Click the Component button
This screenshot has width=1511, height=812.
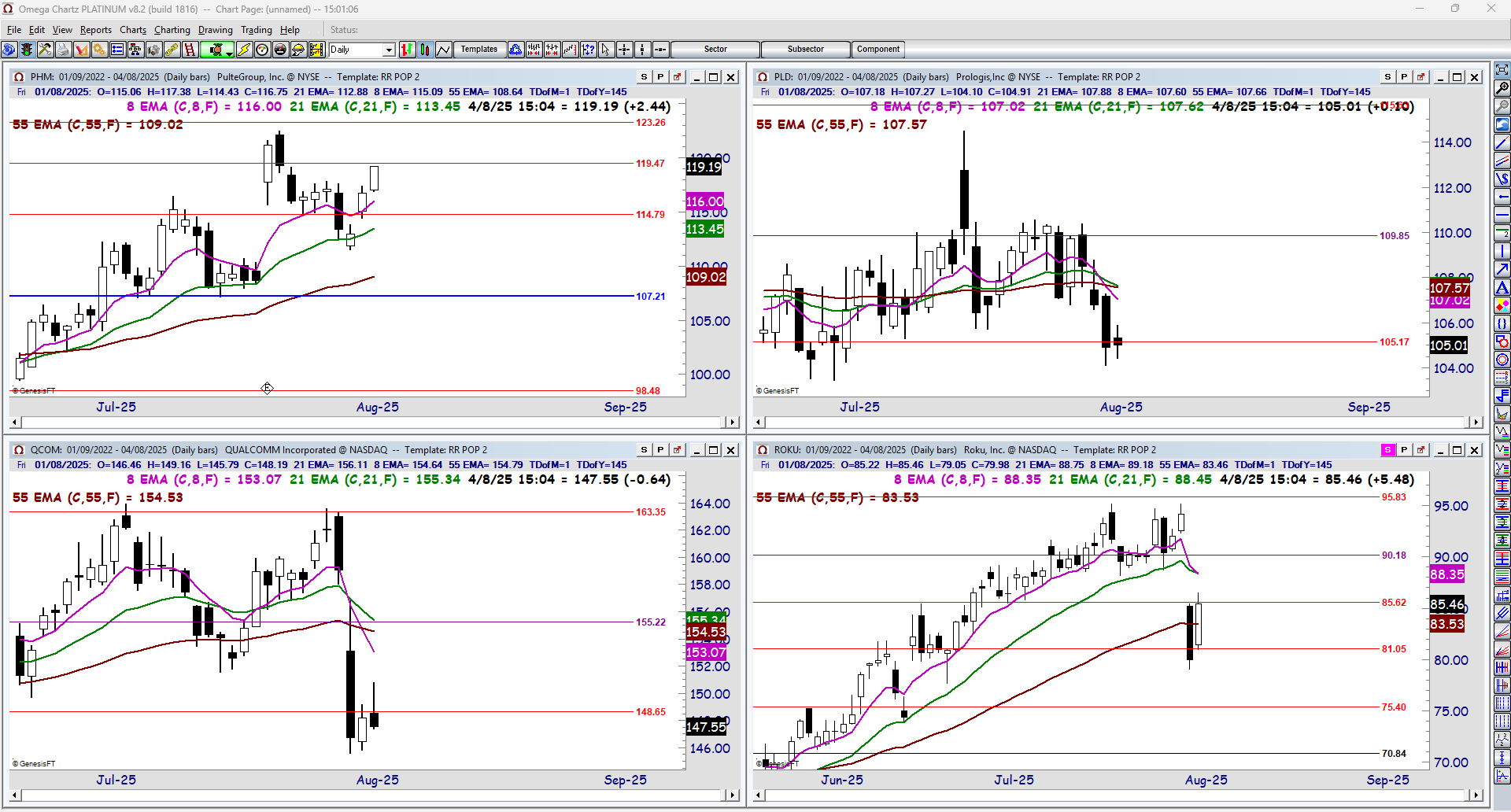pyautogui.click(x=878, y=50)
